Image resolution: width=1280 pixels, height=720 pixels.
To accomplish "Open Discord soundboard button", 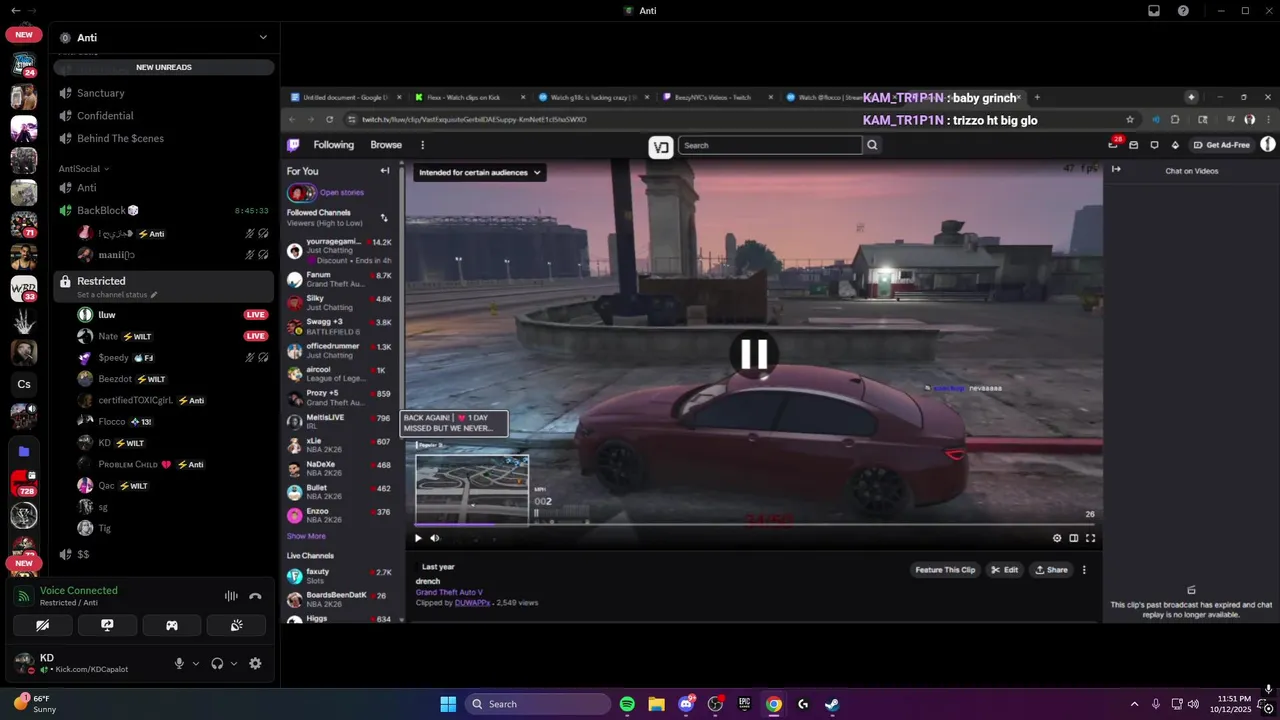I will coord(236,625).
